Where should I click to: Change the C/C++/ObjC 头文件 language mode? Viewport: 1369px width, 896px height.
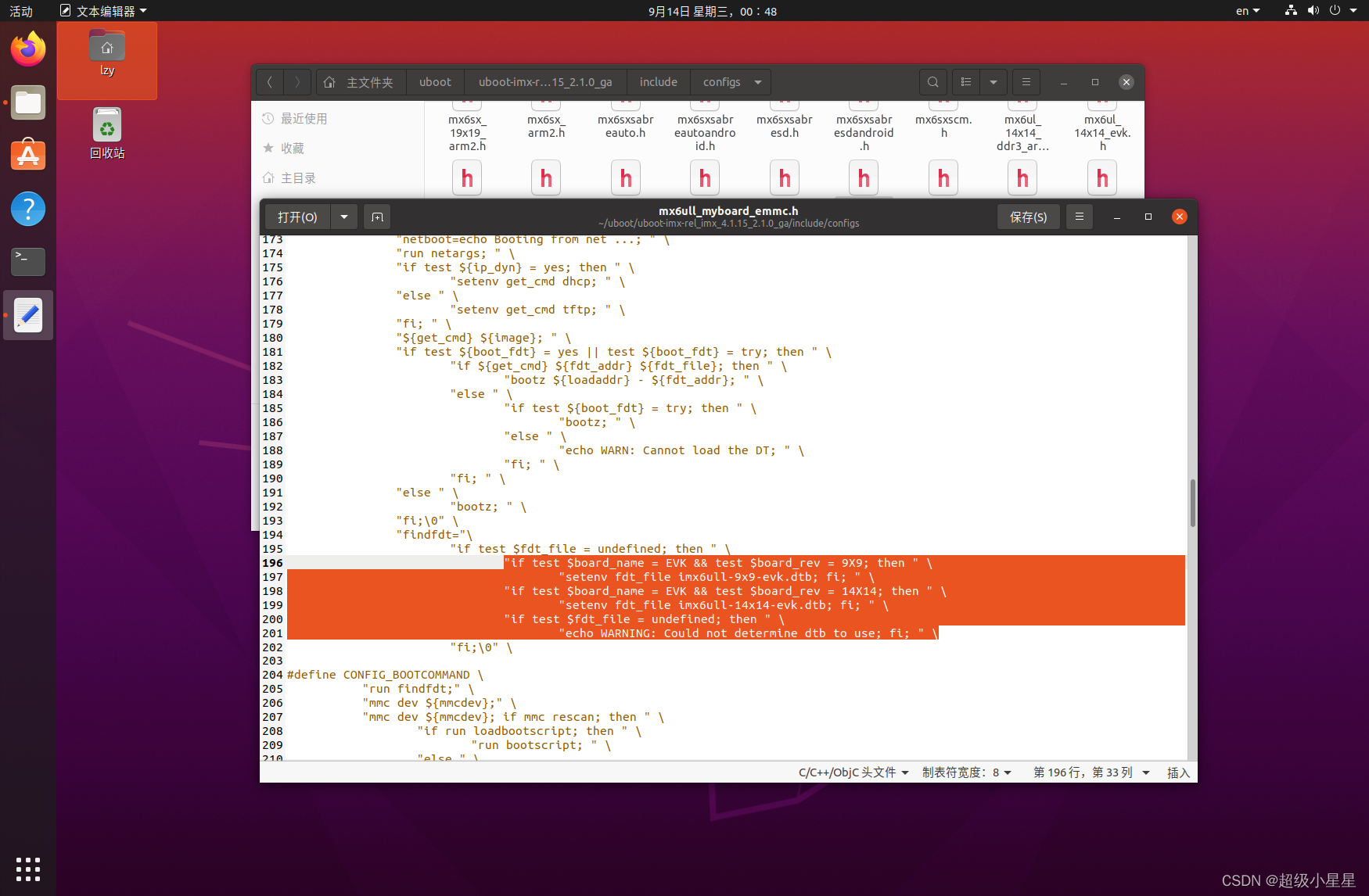click(853, 772)
